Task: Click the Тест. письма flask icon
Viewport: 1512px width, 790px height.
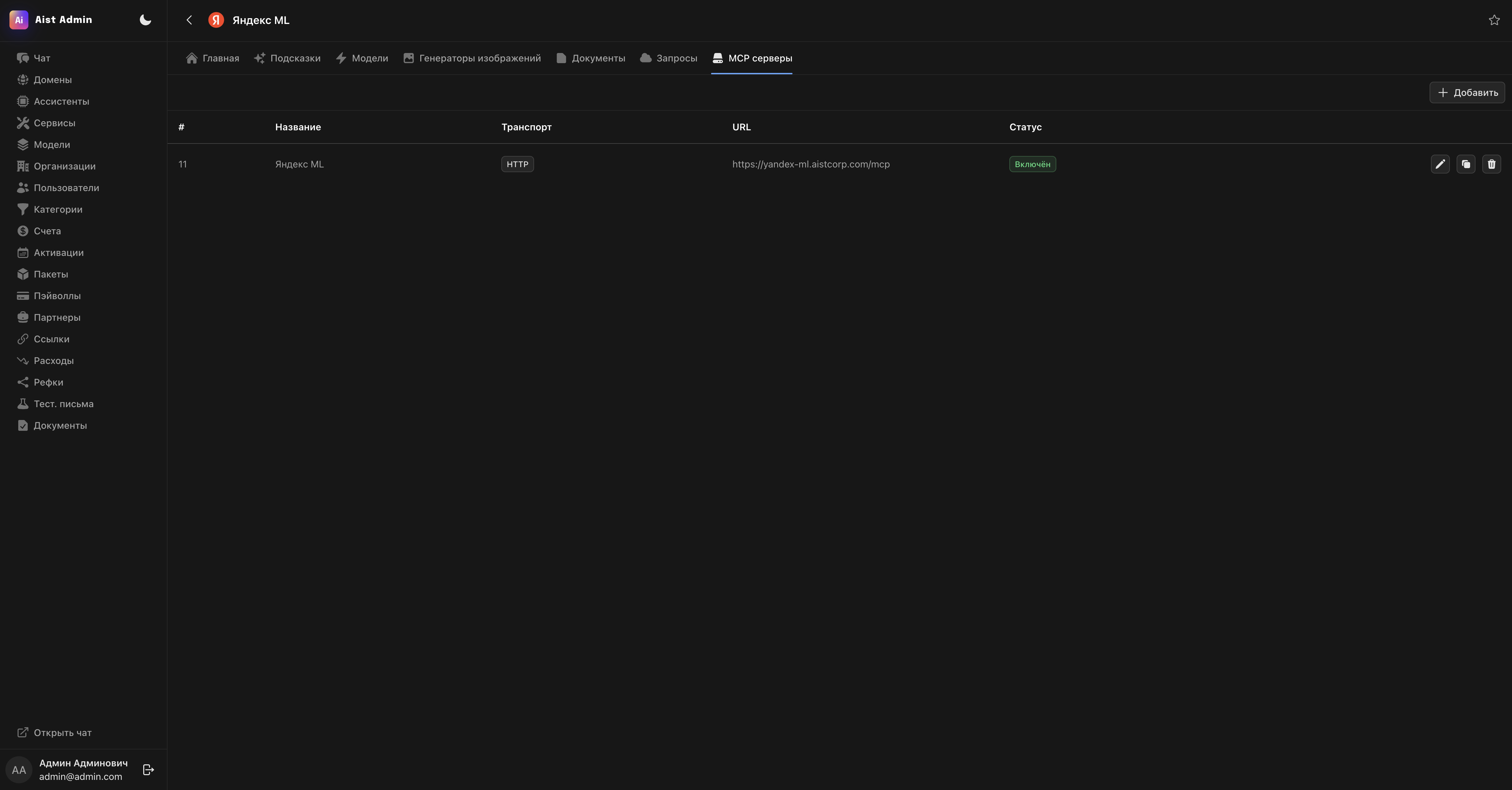Action: point(23,404)
